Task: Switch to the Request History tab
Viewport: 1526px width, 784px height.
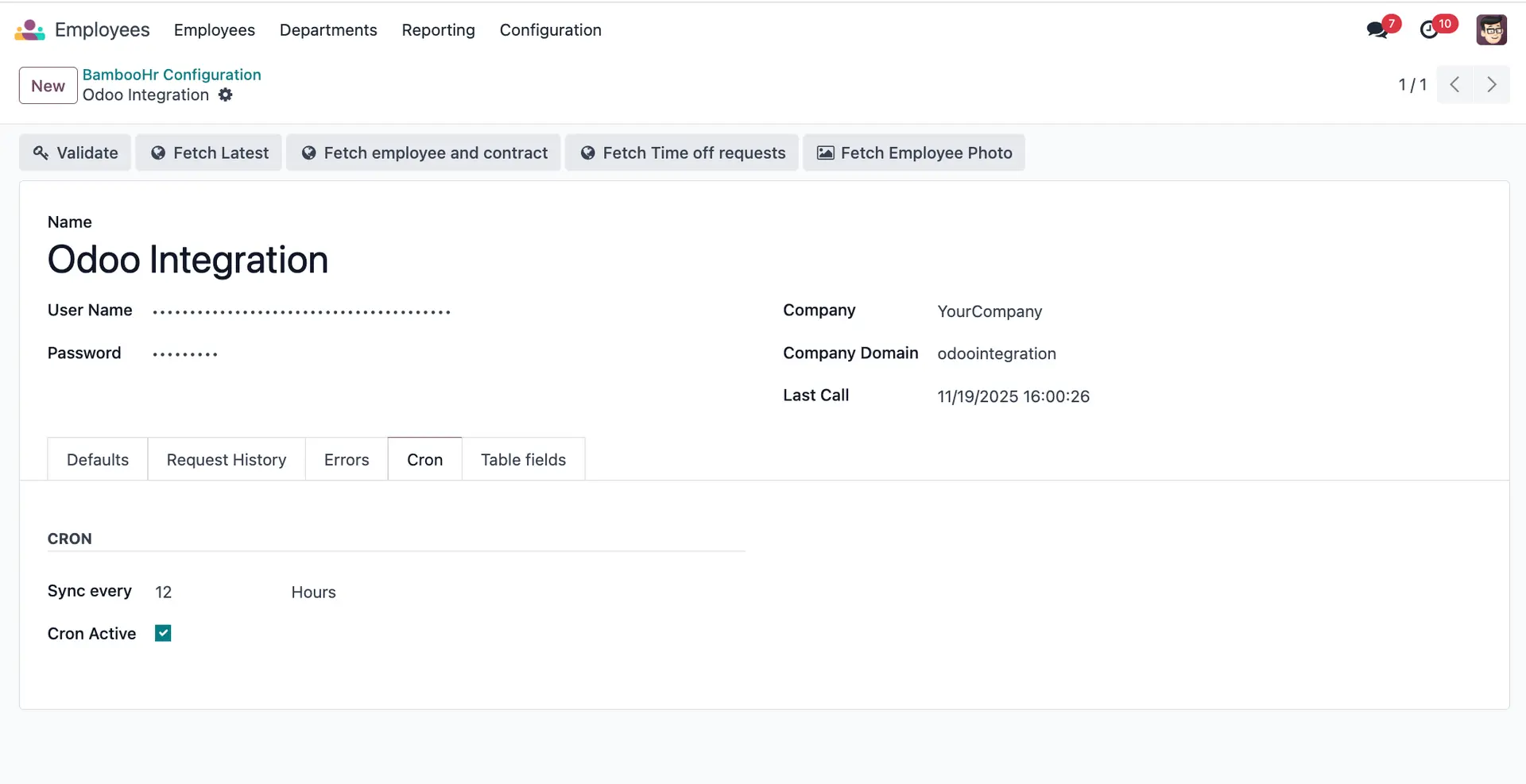Action: pos(227,460)
